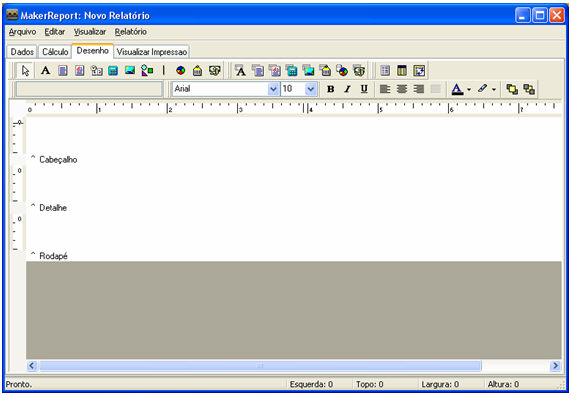
Task: Apply the font color (underlined A)
Action: point(457,89)
